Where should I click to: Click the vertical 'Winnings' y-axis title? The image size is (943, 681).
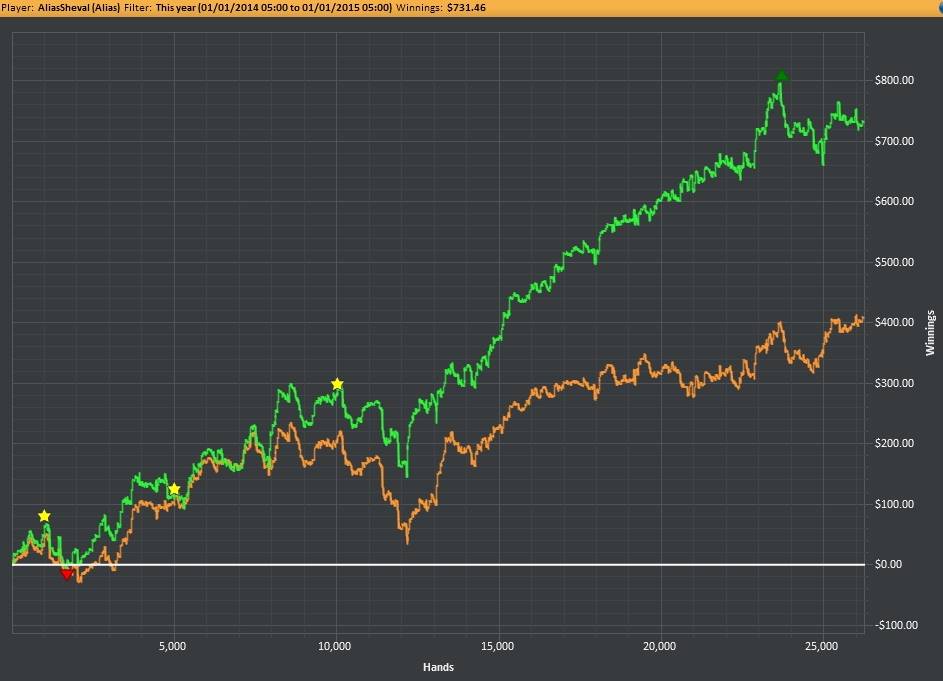(930, 333)
